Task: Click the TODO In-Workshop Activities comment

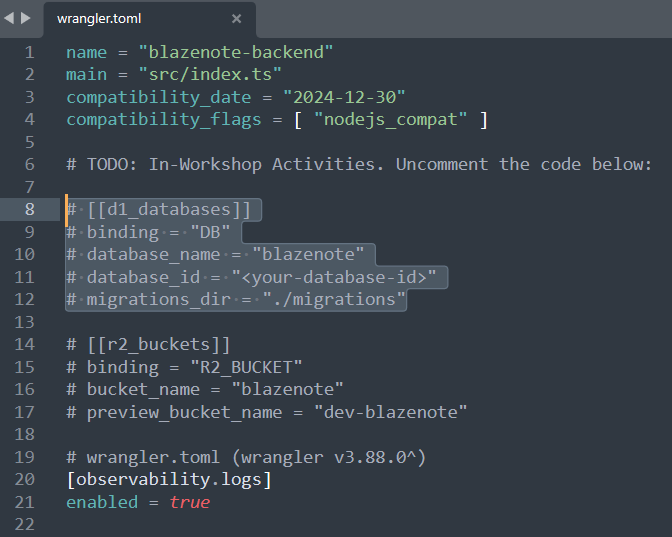Action: pyautogui.click(x=359, y=165)
